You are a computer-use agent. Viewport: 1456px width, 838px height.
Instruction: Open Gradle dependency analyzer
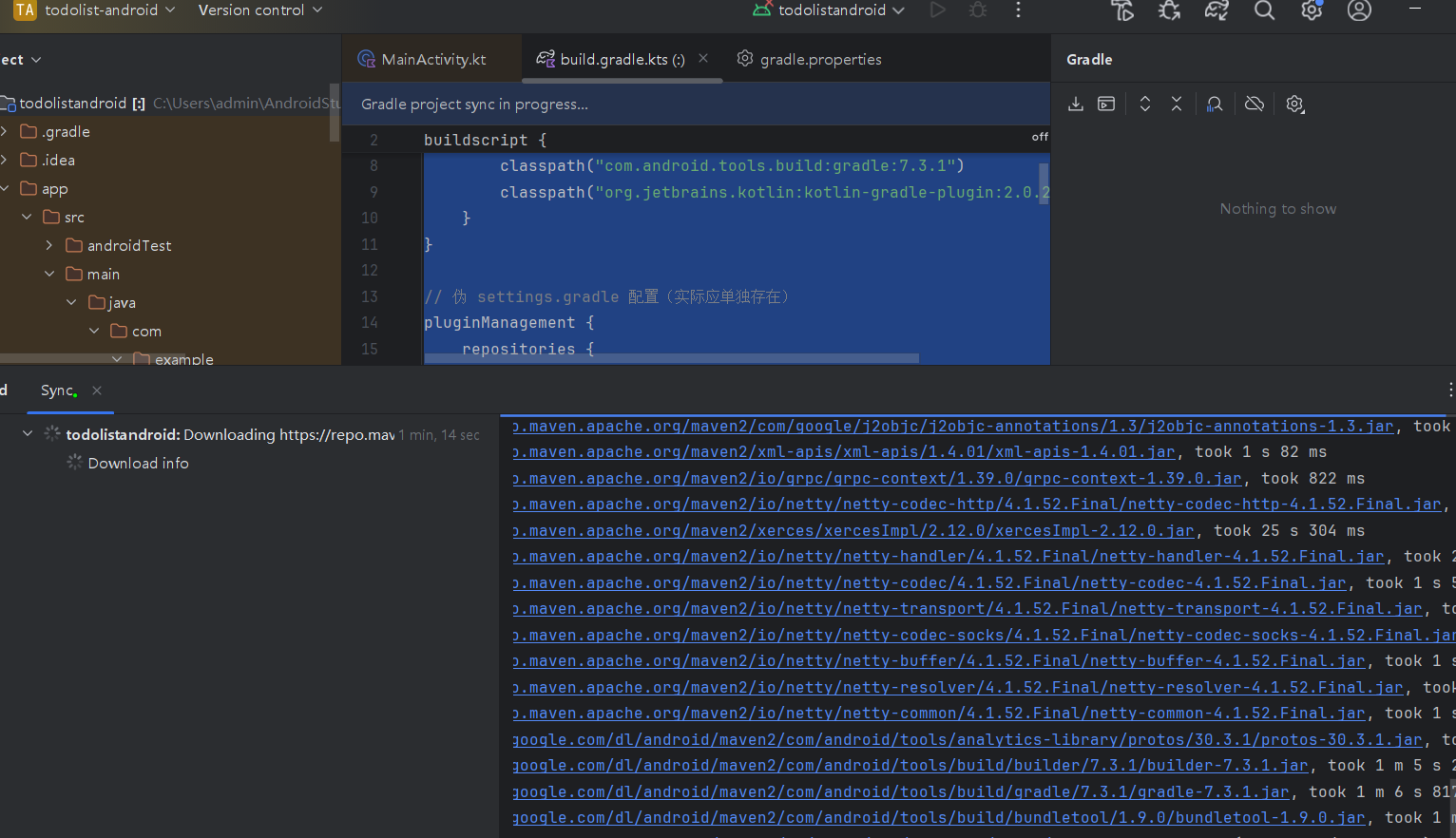pos(1214,104)
